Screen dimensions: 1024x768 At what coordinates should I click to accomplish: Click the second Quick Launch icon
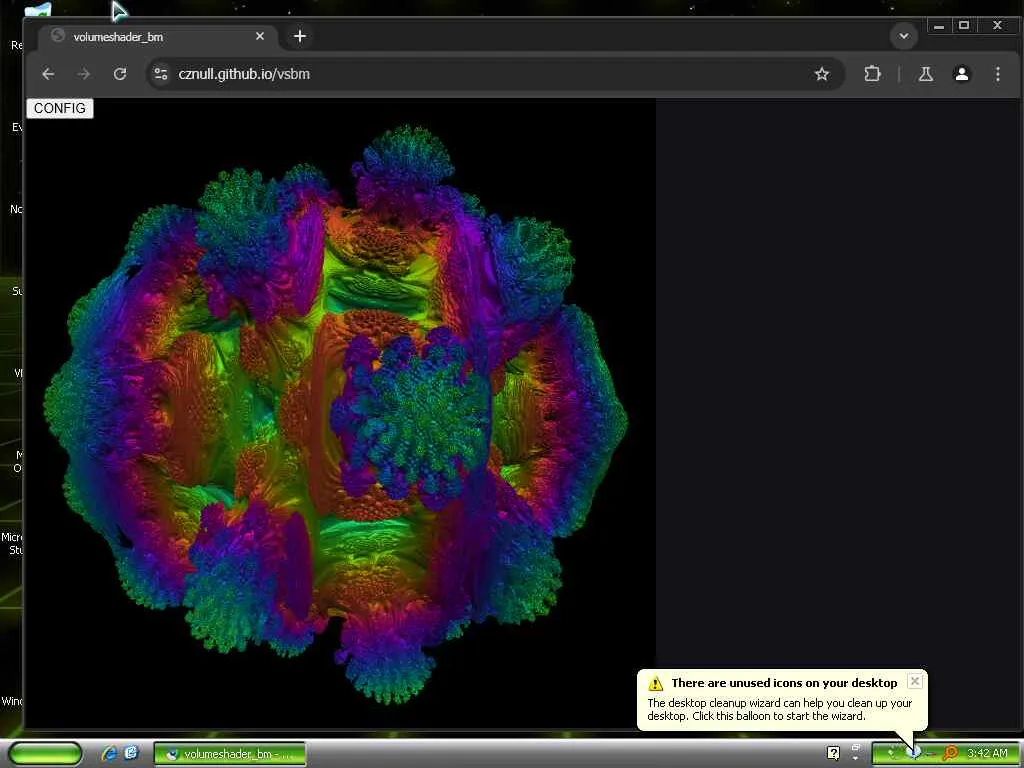point(131,754)
